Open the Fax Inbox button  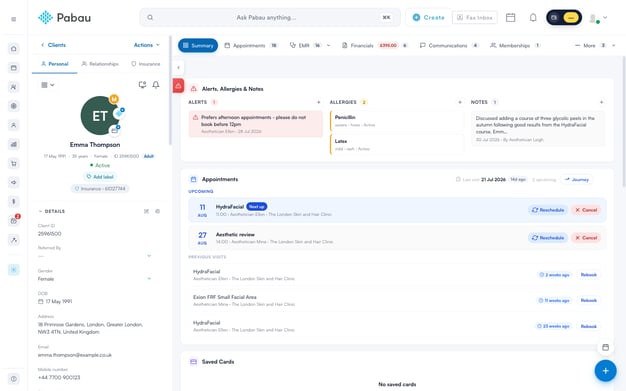pos(475,18)
